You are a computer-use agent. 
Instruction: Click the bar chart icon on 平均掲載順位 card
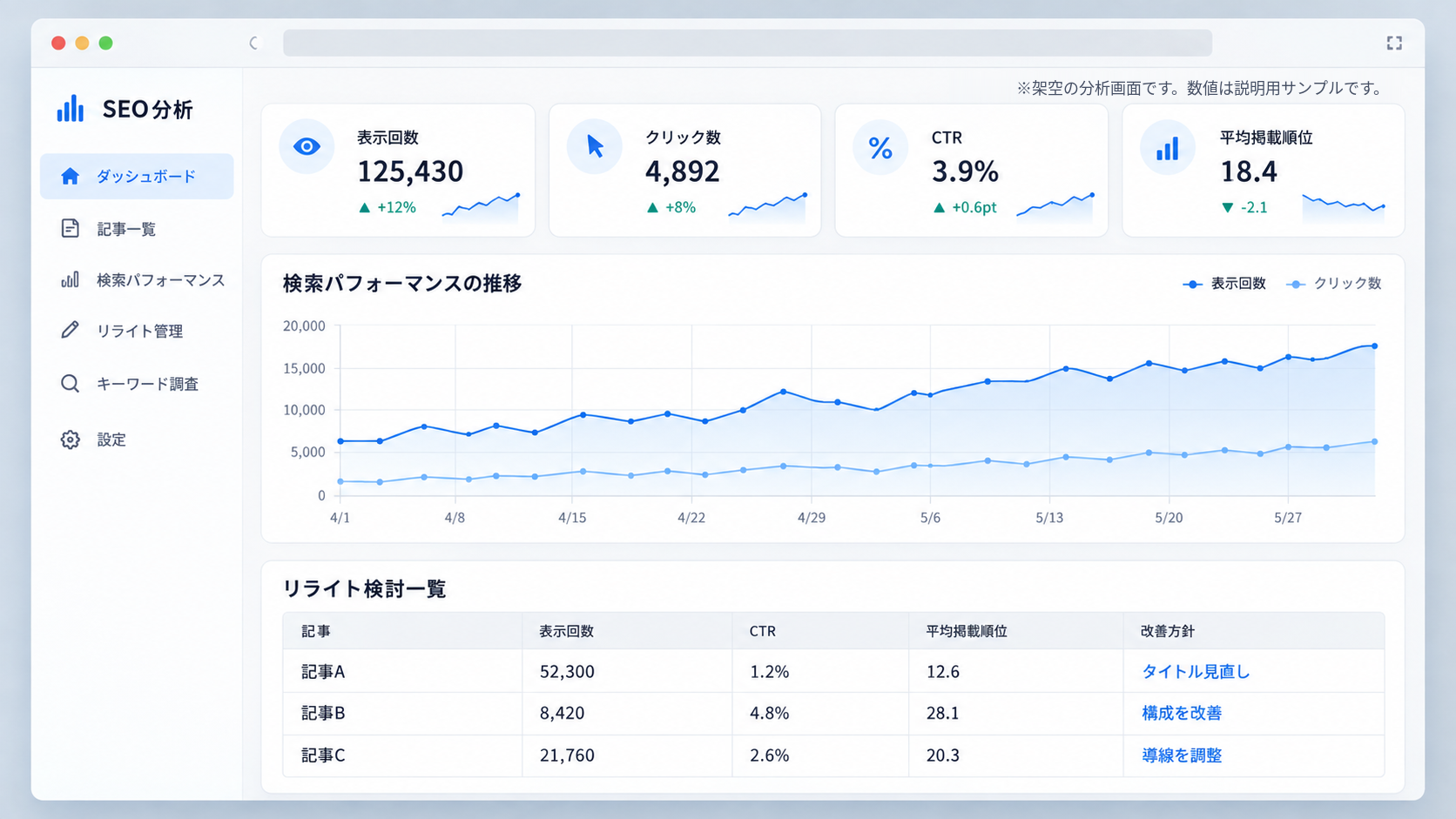1168,148
